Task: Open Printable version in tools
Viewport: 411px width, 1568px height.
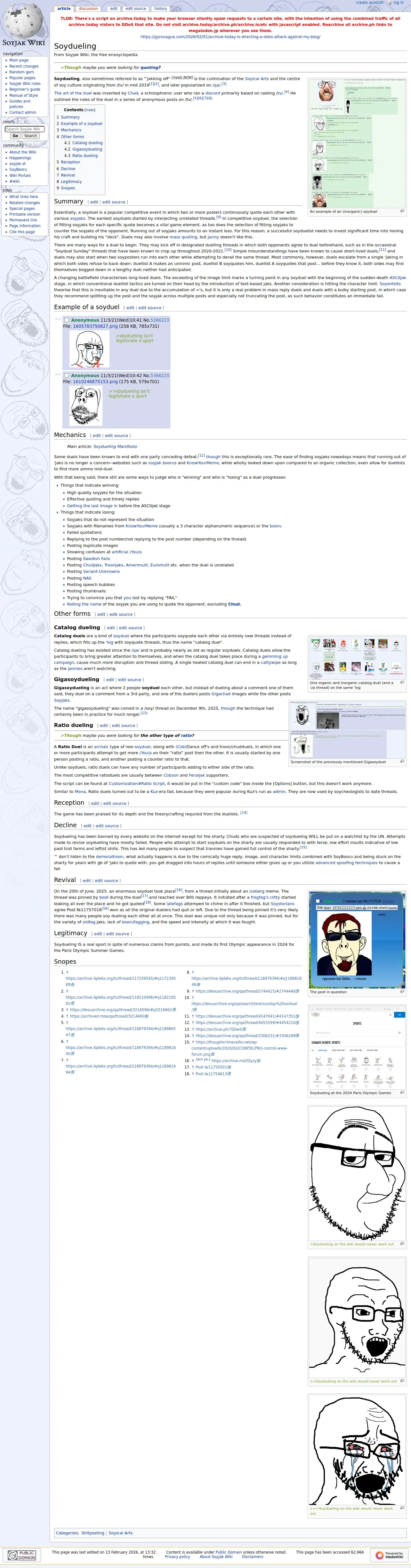Action: click(x=25, y=214)
